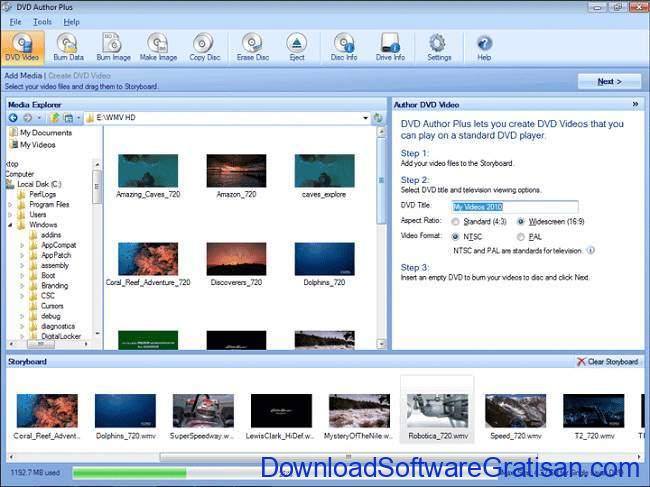Viewport: 650px width, 487px height.
Task: Open the File menu
Action: [15, 22]
